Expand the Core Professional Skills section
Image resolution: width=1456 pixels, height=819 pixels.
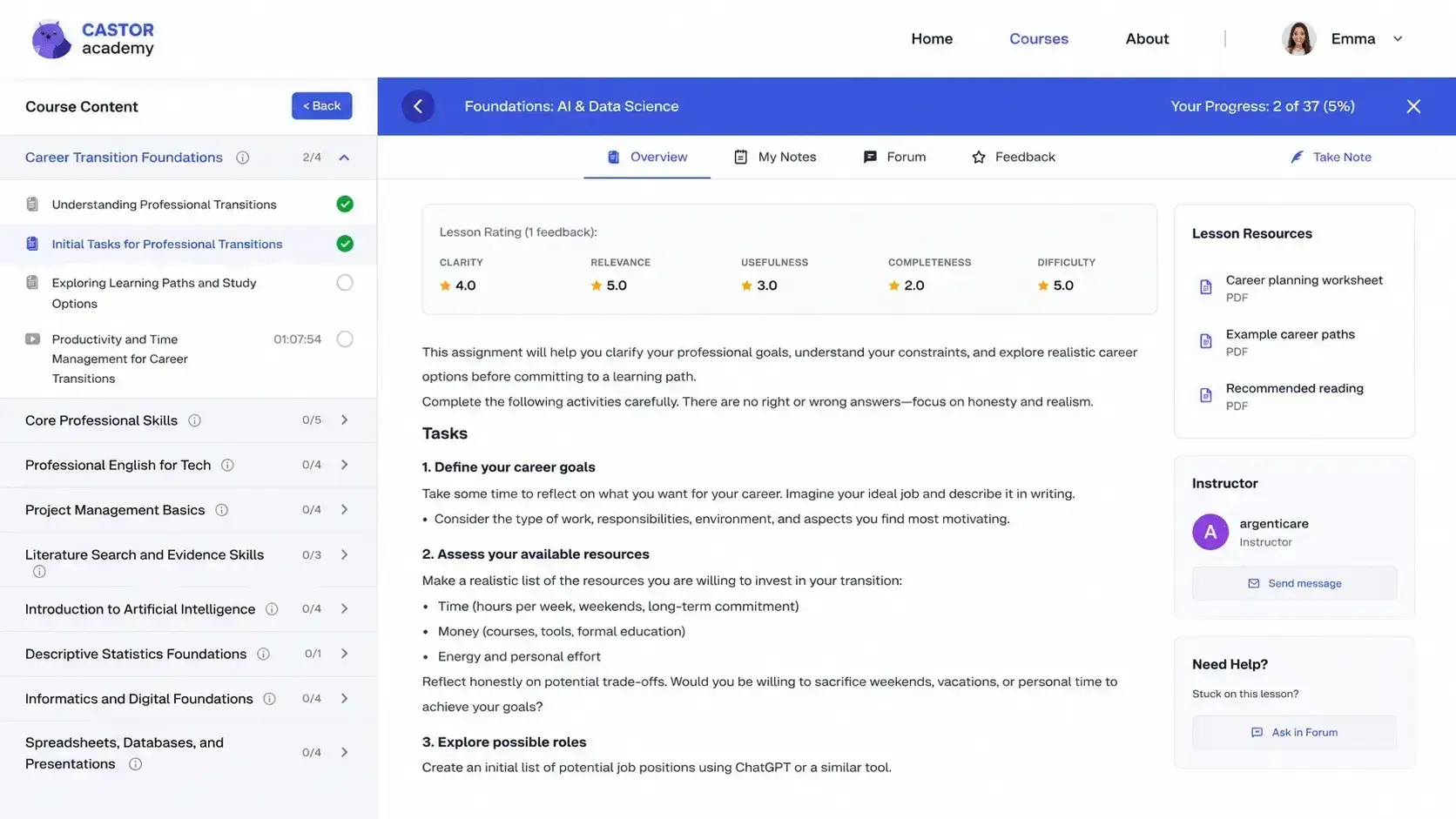[345, 420]
